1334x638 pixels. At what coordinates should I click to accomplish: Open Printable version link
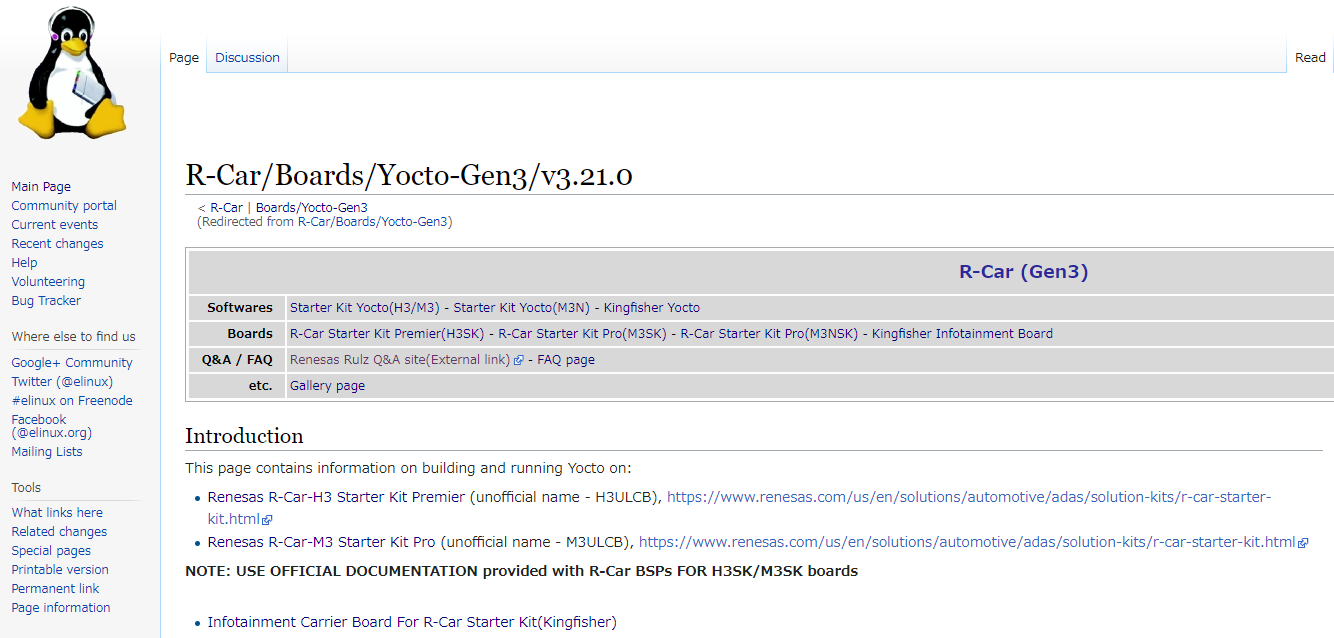pyautogui.click(x=60, y=570)
